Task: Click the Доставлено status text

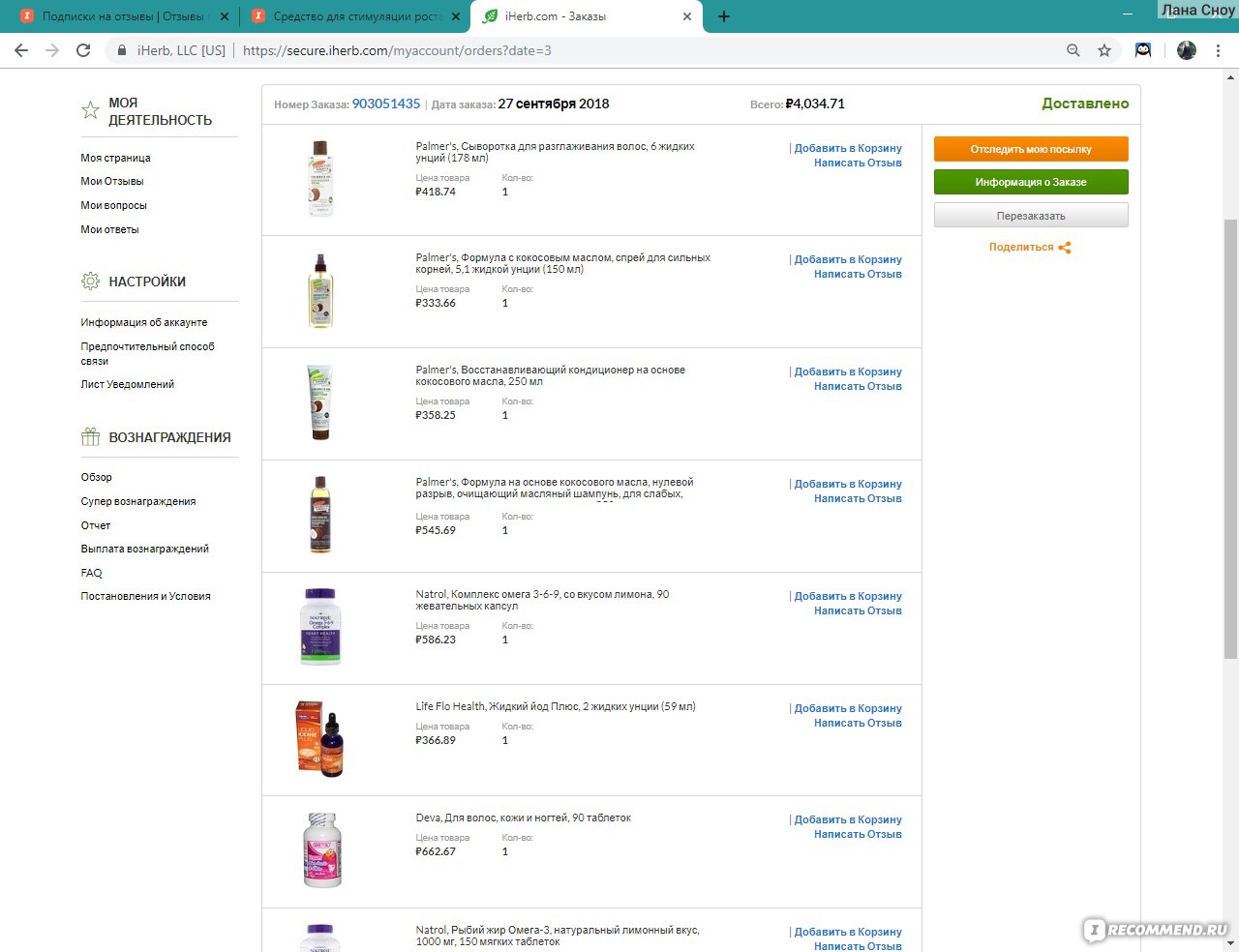Action: click(x=1085, y=104)
